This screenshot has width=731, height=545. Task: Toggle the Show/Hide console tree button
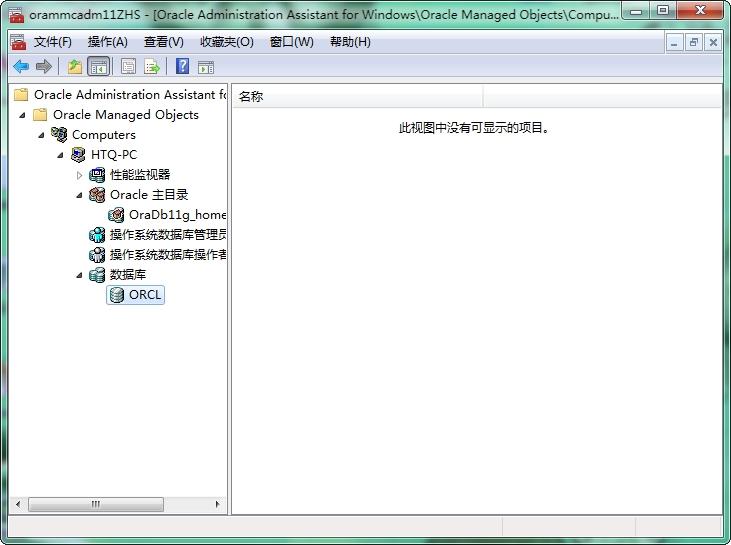pos(98,67)
